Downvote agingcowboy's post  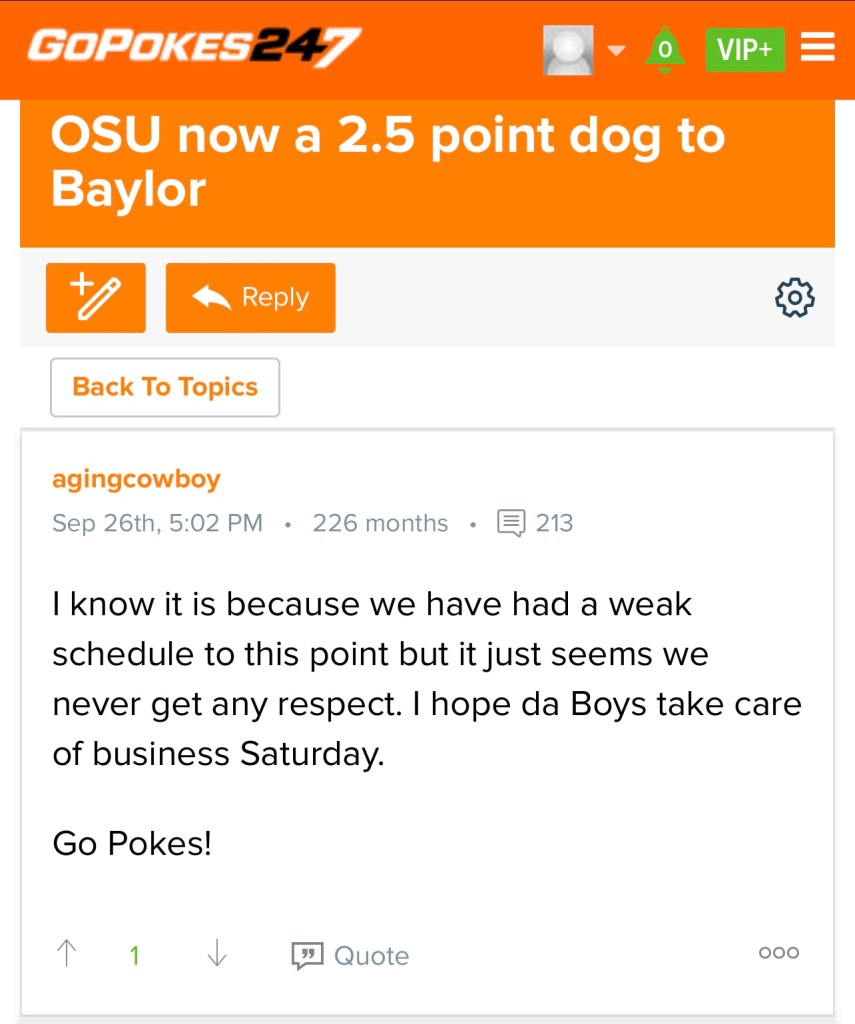tap(216, 954)
